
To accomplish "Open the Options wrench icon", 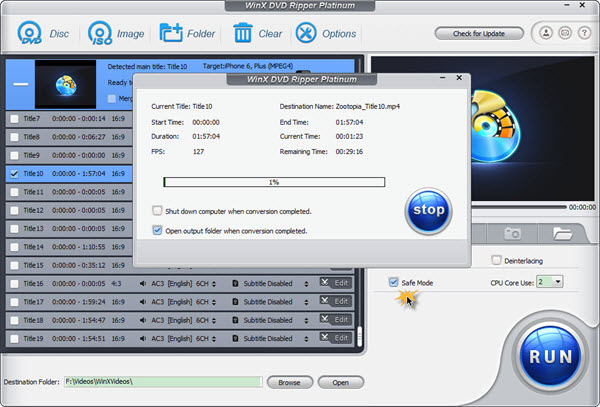I will click(x=306, y=33).
